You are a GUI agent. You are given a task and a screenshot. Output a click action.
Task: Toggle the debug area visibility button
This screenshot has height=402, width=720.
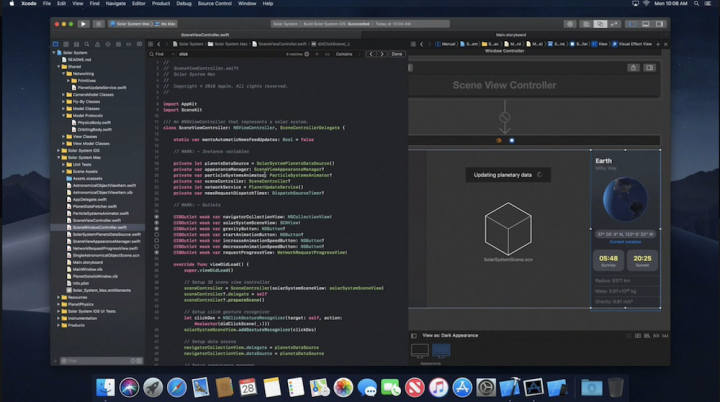click(x=646, y=24)
